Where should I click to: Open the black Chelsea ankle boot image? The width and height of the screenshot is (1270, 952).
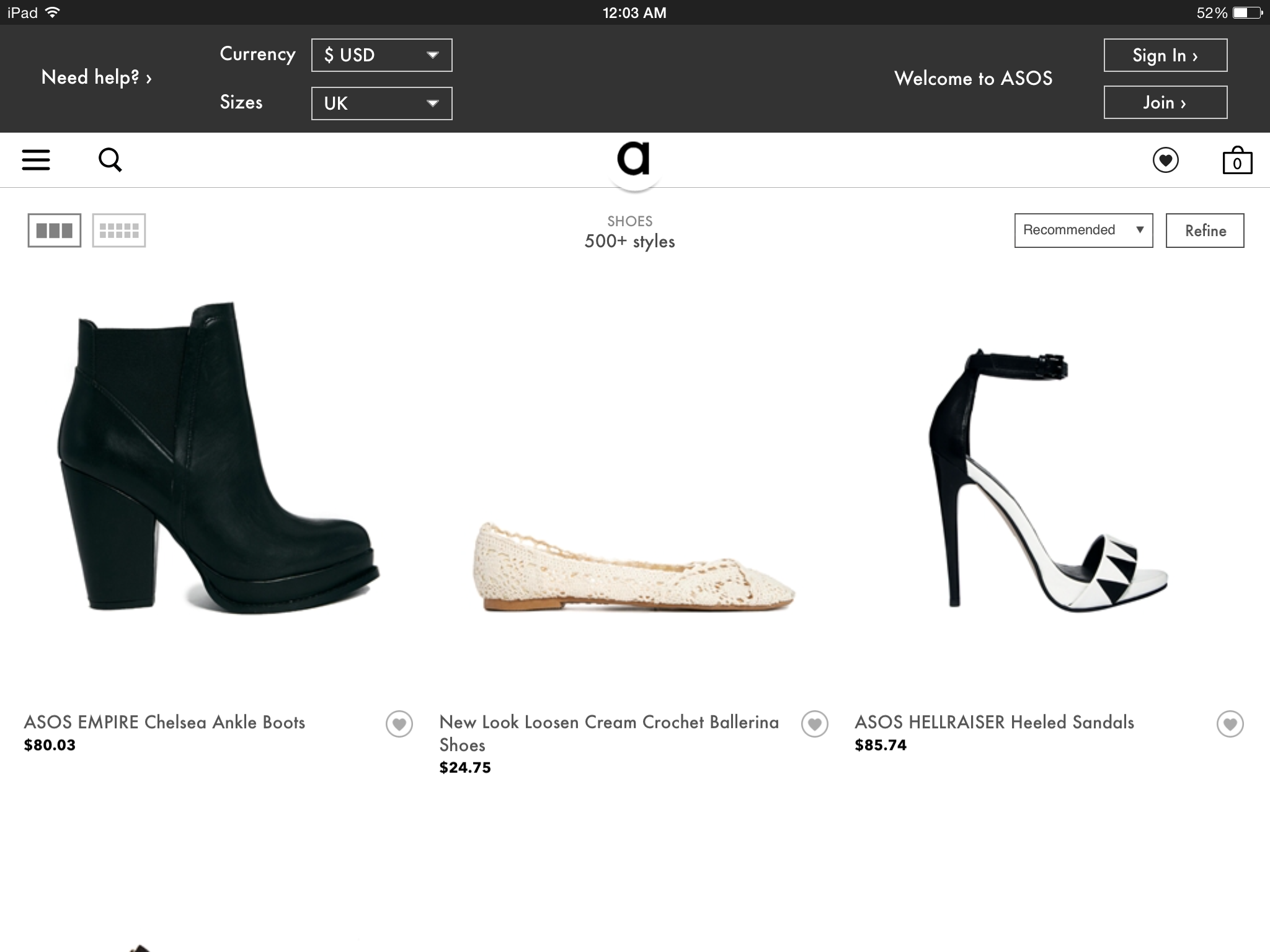click(x=218, y=457)
